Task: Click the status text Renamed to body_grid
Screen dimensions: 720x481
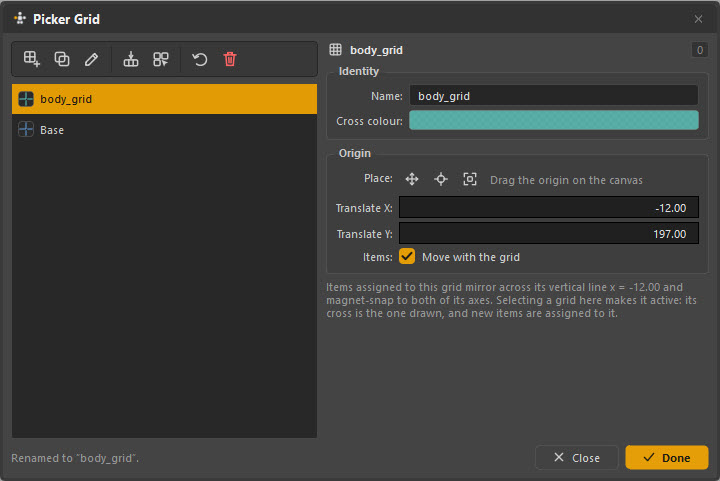Action: click(75, 458)
